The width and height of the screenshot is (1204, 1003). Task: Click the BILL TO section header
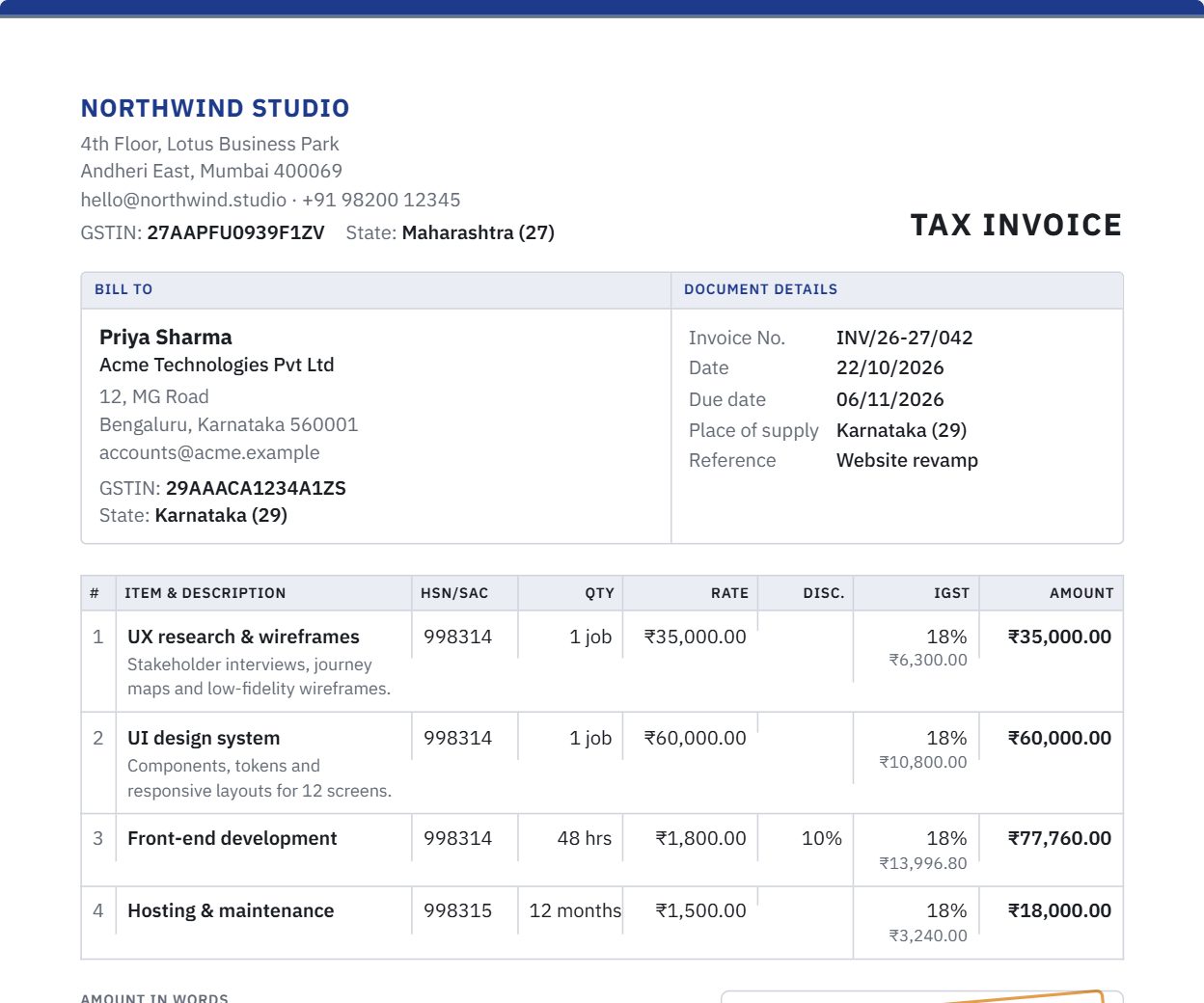click(x=123, y=289)
